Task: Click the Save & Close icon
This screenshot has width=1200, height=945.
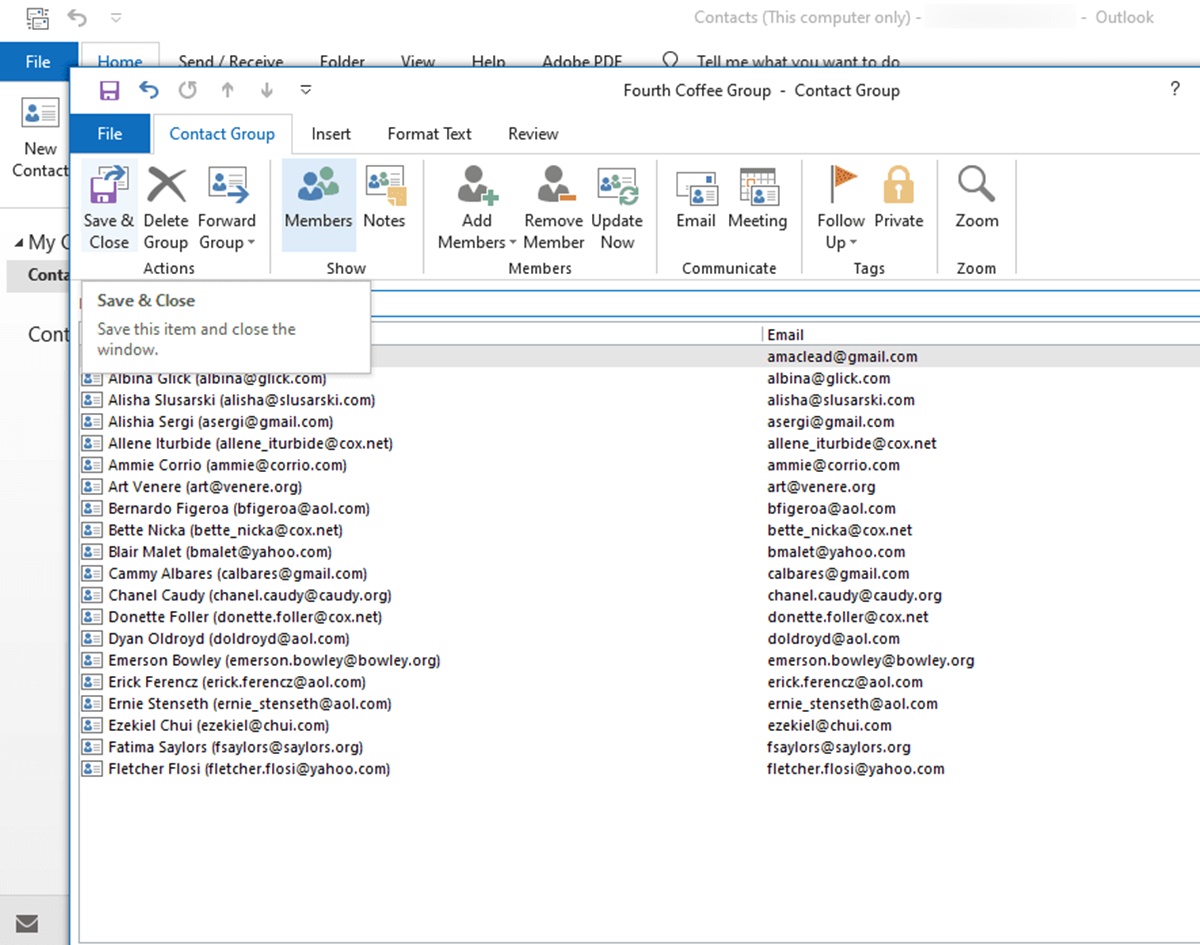Action: coord(108,187)
